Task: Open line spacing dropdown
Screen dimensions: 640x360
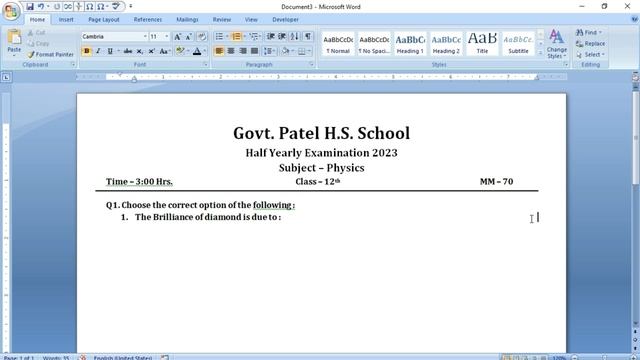Action: (269, 51)
